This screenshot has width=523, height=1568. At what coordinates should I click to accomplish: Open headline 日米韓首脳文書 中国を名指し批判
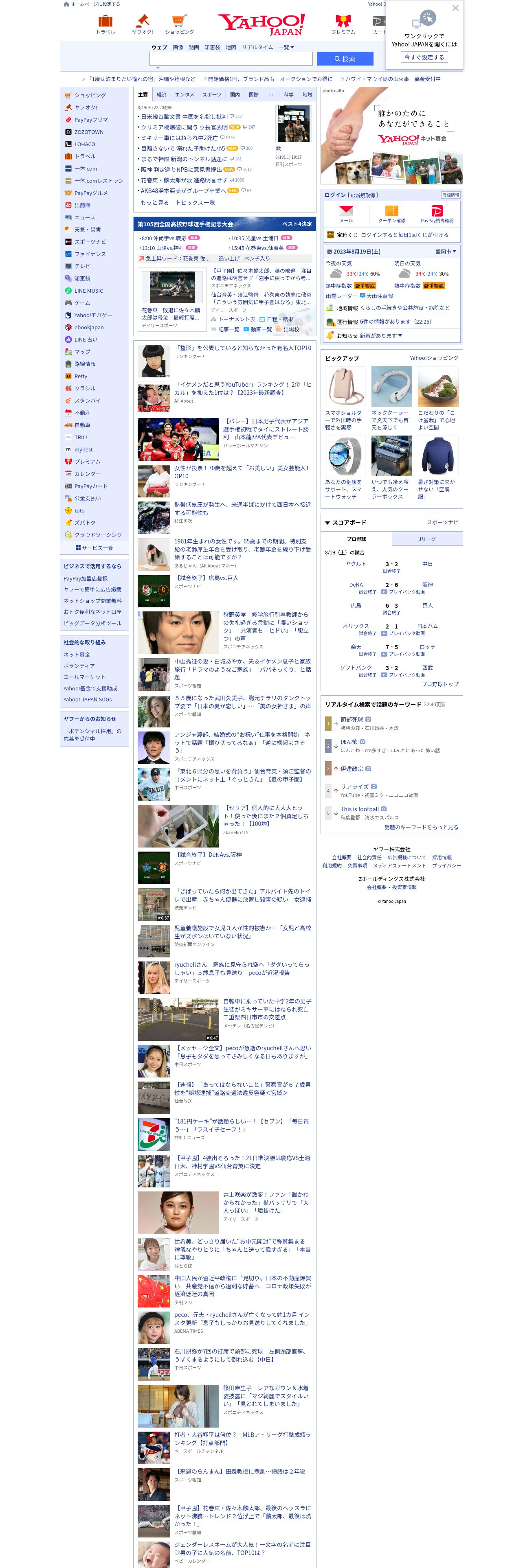click(x=185, y=116)
